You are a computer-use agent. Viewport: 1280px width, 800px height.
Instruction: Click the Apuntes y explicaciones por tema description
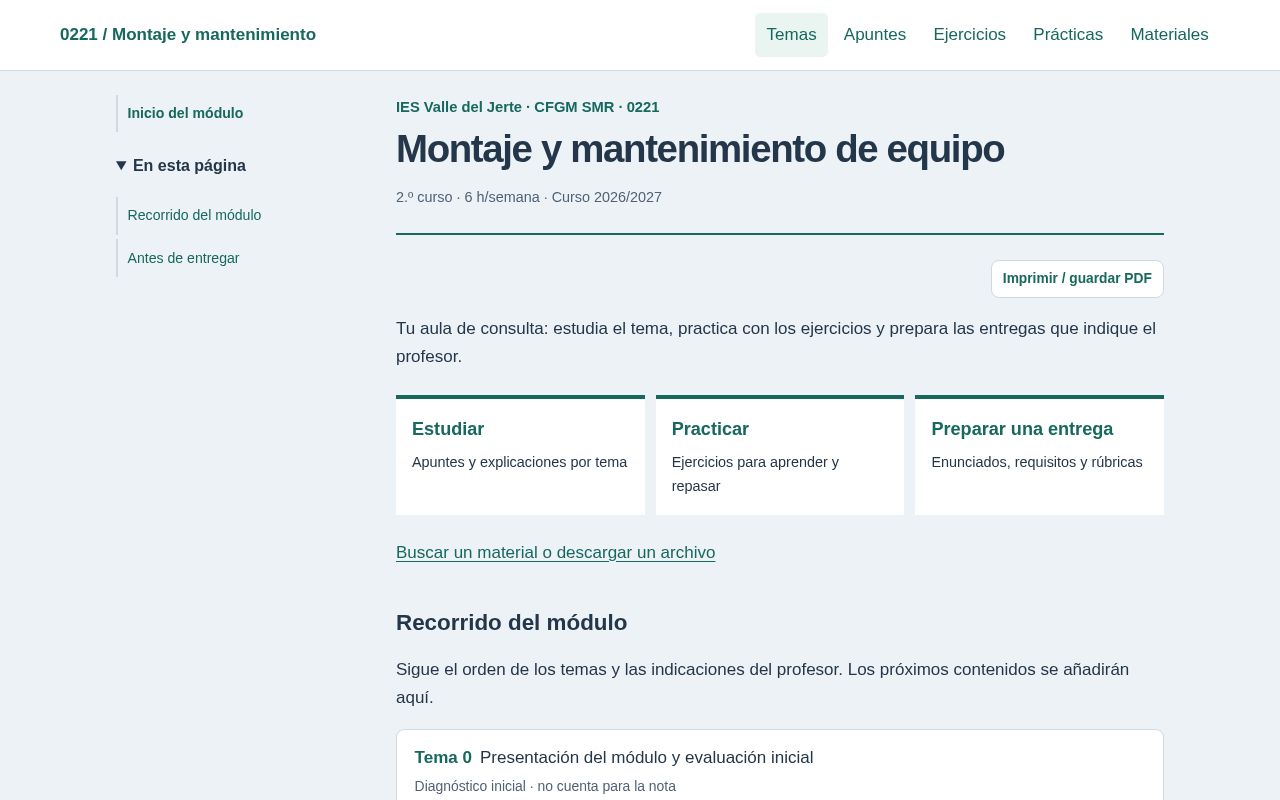(x=519, y=462)
